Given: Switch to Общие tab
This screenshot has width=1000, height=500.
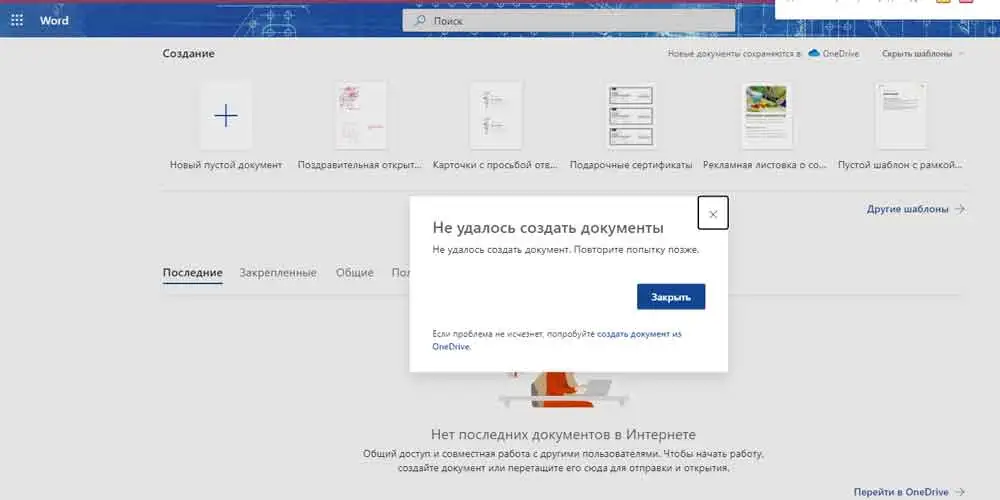Looking at the screenshot, I should [x=355, y=273].
